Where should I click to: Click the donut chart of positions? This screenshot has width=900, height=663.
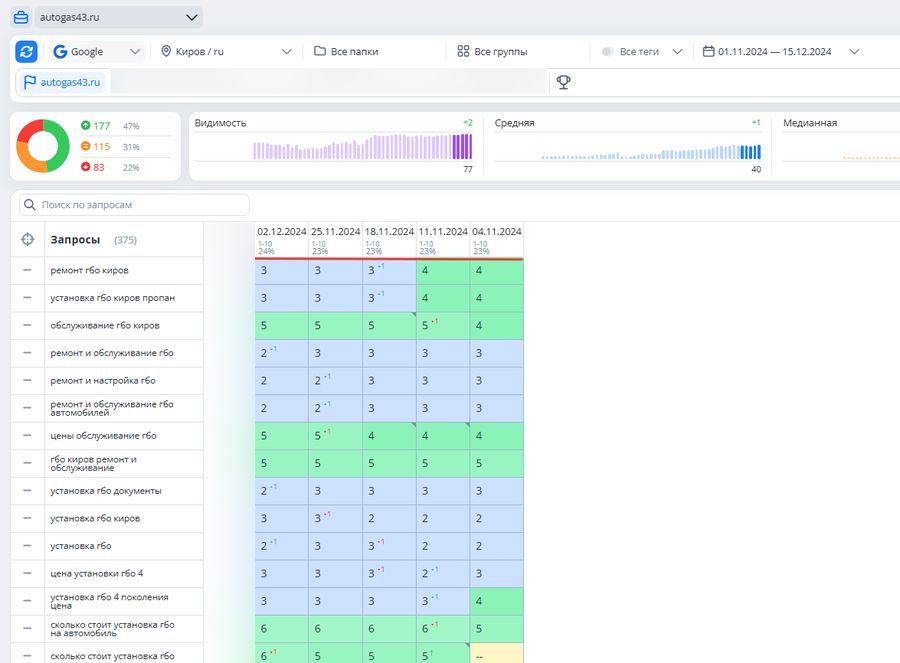42,146
